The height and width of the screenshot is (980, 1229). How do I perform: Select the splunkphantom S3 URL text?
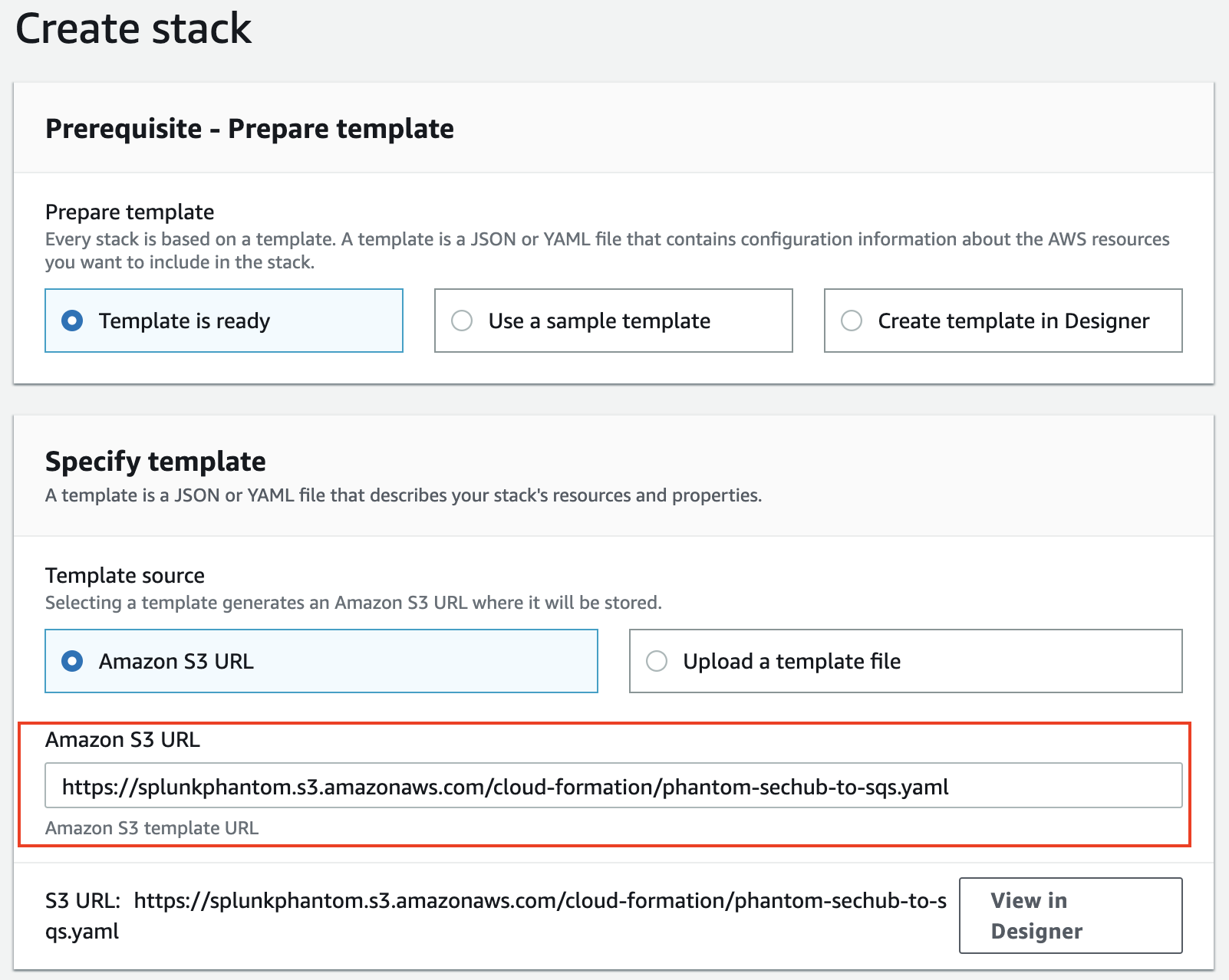click(506, 785)
